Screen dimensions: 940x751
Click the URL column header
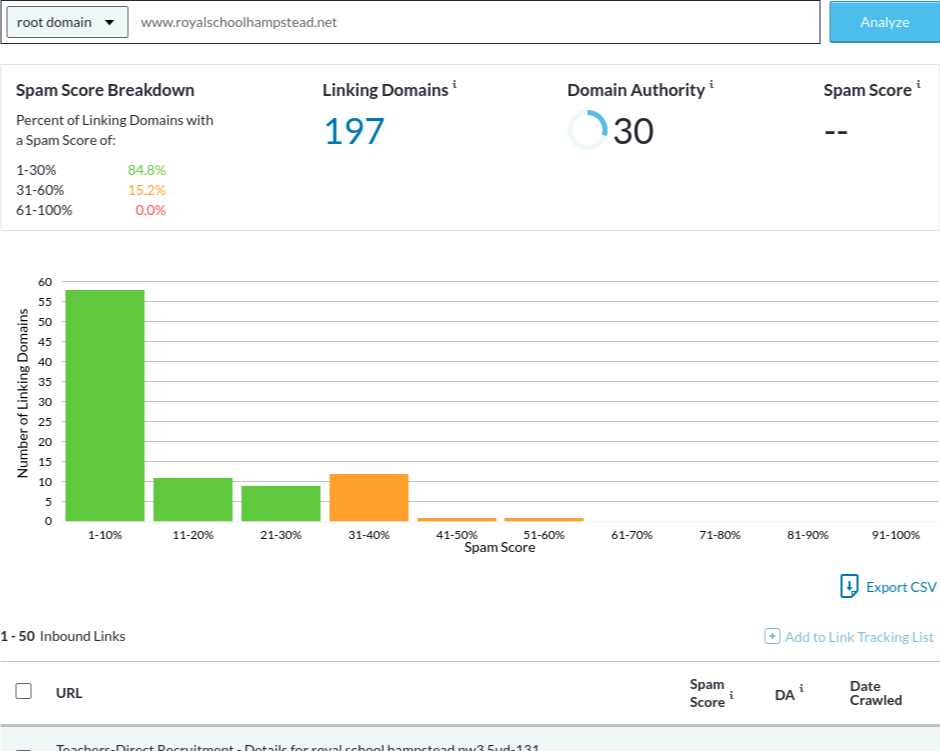point(69,692)
